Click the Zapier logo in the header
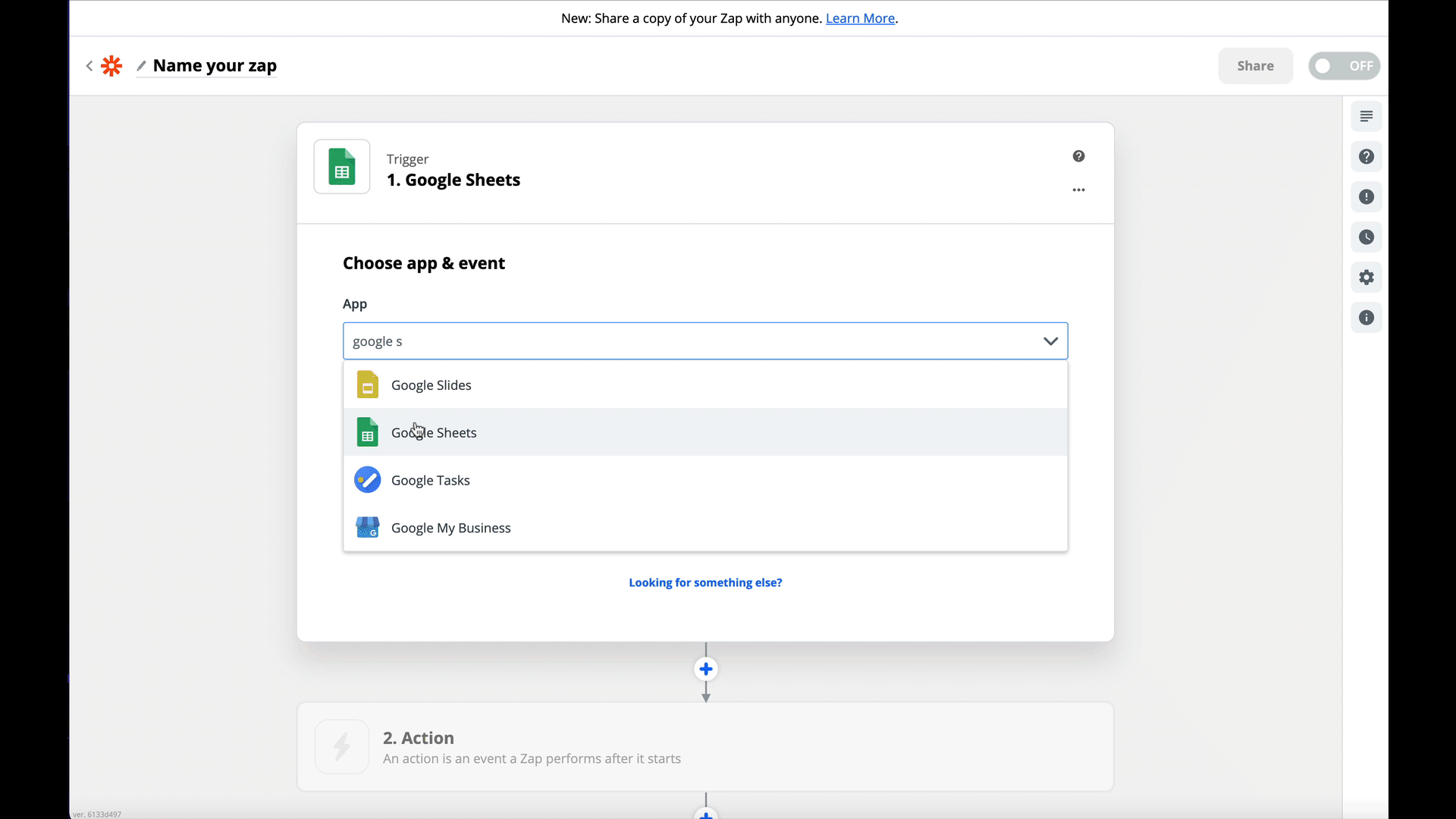Screen dimensions: 1456x819 [111, 66]
